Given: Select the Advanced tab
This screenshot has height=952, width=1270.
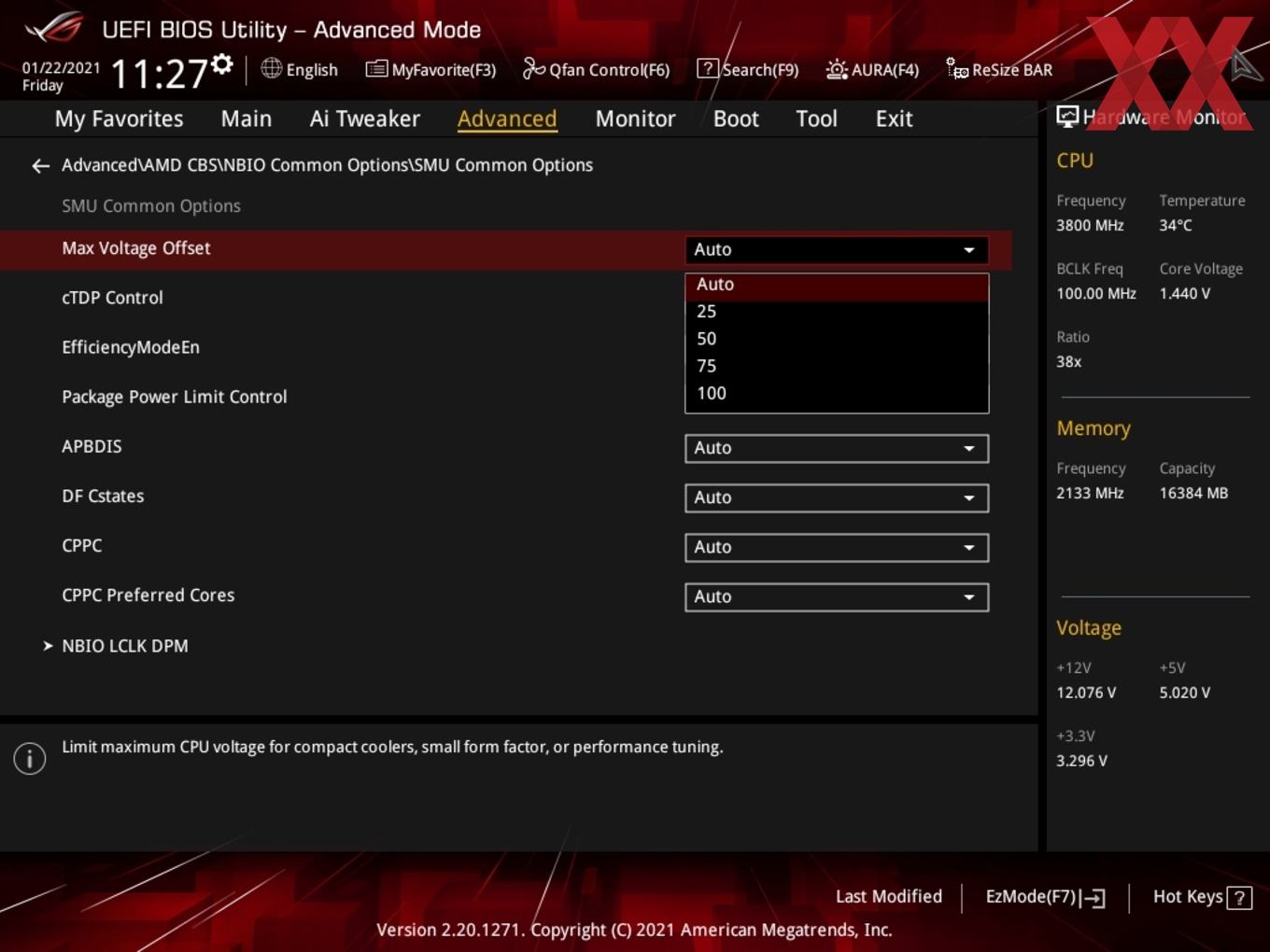Looking at the screenshot, I should pos(507,119).
